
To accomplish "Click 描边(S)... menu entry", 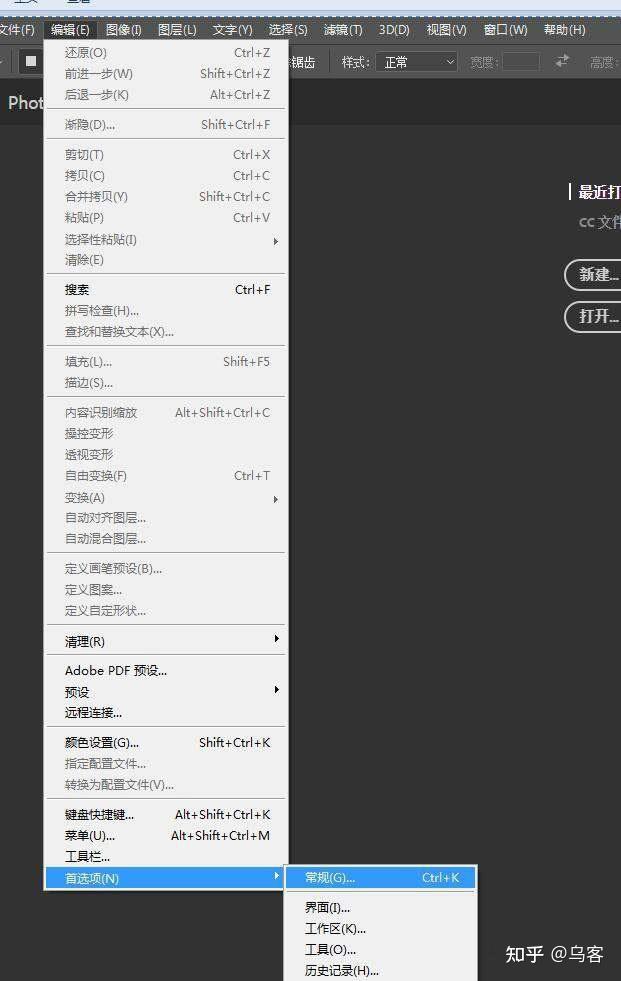I will (x=166, y=383).
